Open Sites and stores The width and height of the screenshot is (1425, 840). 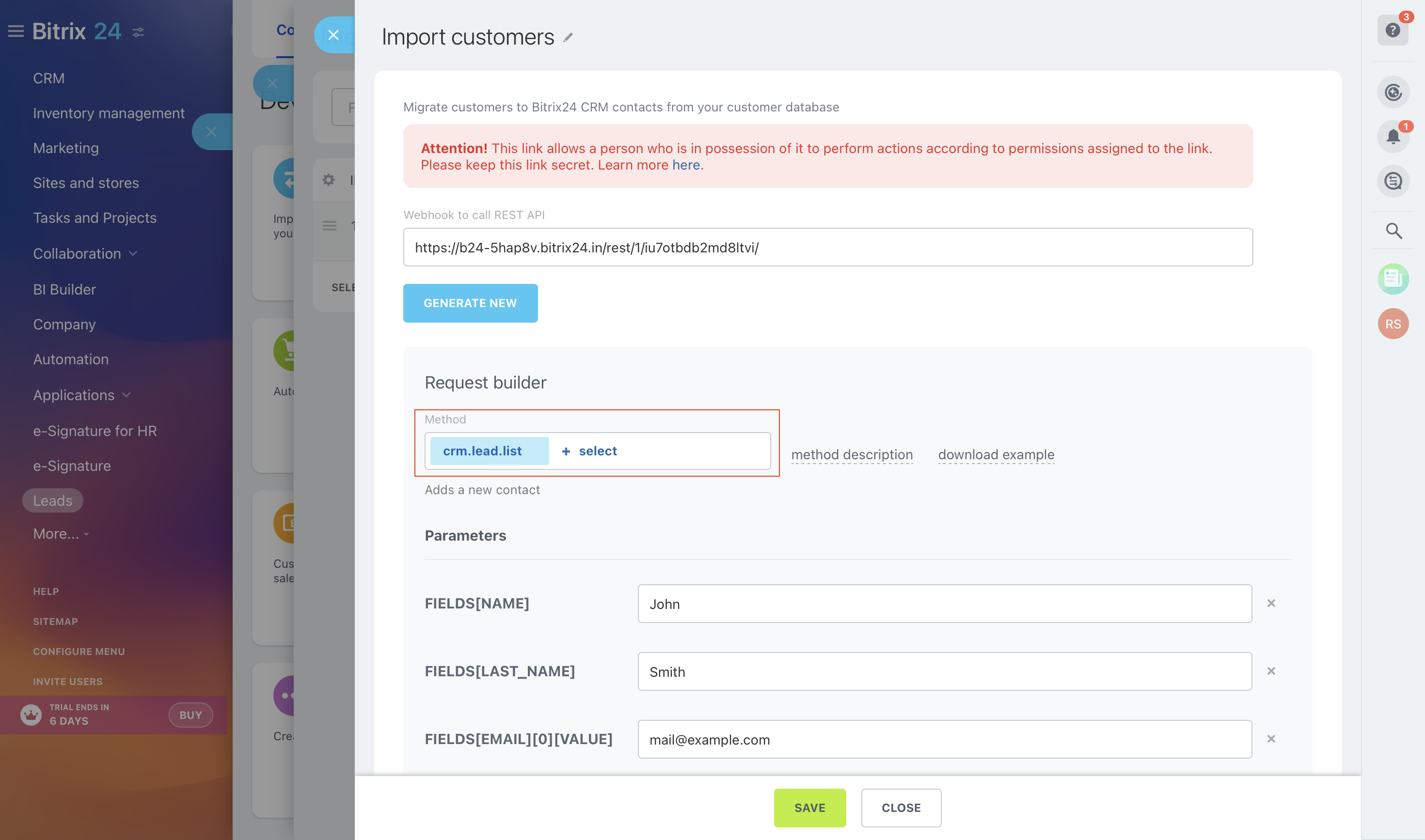tap(85, 183)
